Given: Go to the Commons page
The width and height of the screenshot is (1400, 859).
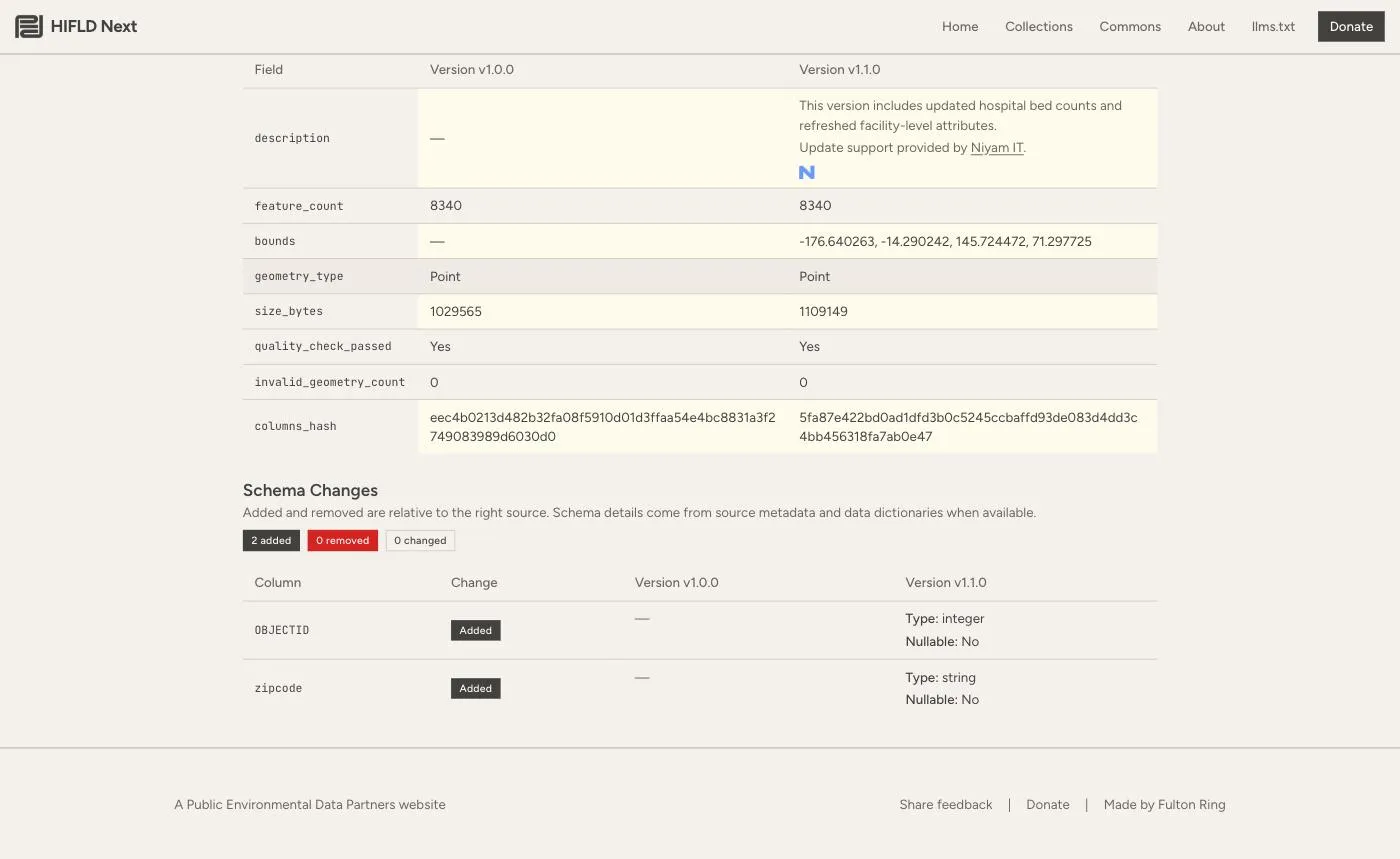Looking at the screenshot, I should point(1130,27).
